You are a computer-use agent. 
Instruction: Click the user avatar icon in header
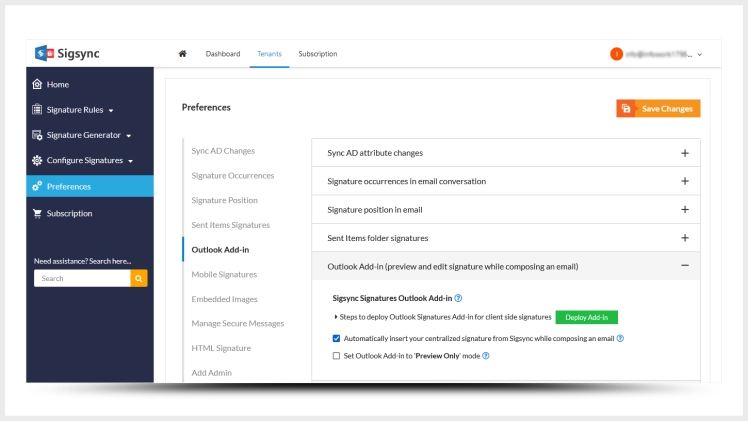[616, 54]
